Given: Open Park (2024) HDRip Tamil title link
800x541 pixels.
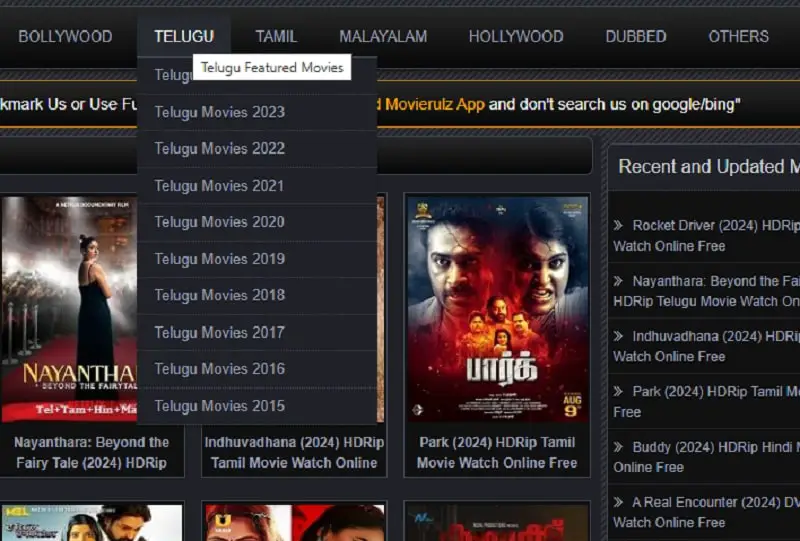Looking at the screenshot, I should click(497, 452).
